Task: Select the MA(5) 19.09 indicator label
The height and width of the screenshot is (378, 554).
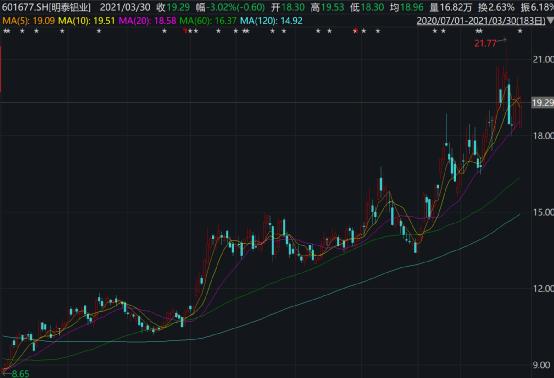Action: coord(29,21)
